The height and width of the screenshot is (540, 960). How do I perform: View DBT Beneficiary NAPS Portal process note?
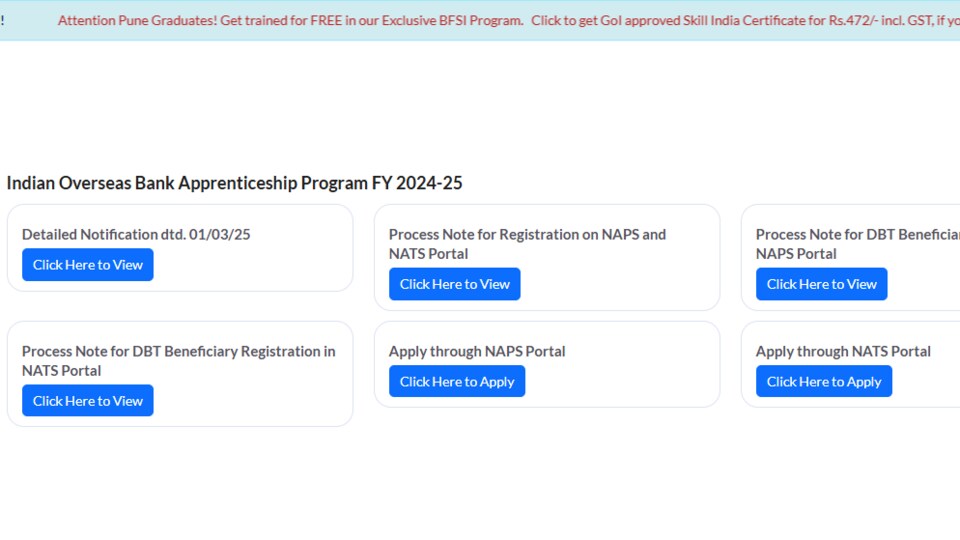click(x=821, y=284)
